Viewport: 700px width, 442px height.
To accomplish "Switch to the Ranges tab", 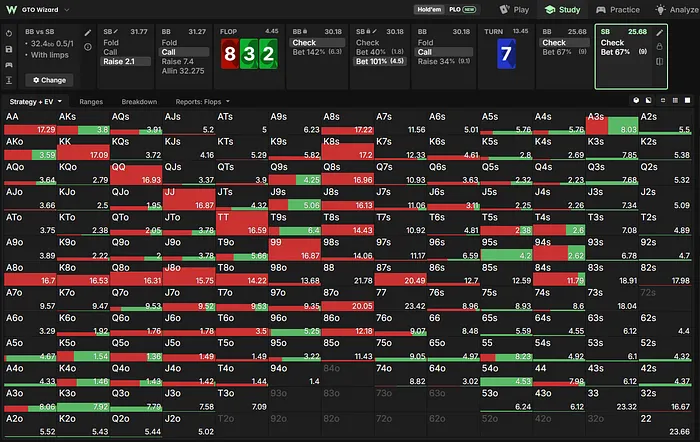I will tap(91, 102).
